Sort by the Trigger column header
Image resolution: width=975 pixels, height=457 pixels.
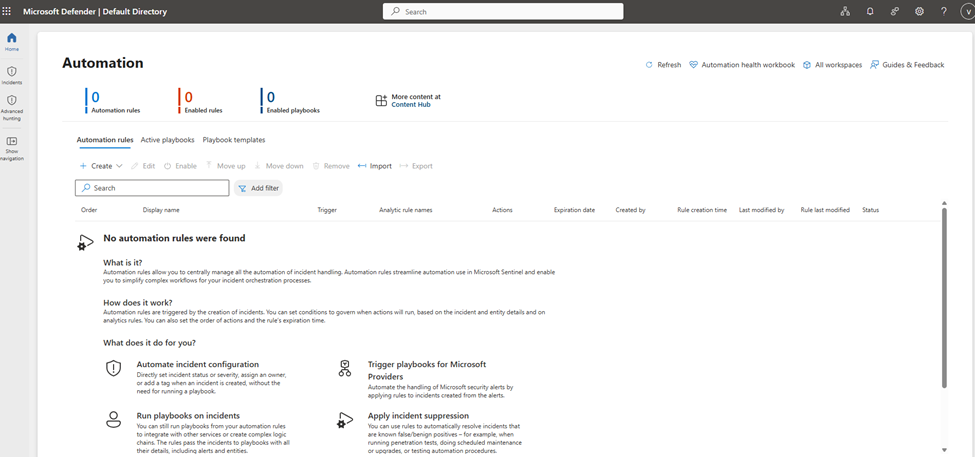(327, 210)
